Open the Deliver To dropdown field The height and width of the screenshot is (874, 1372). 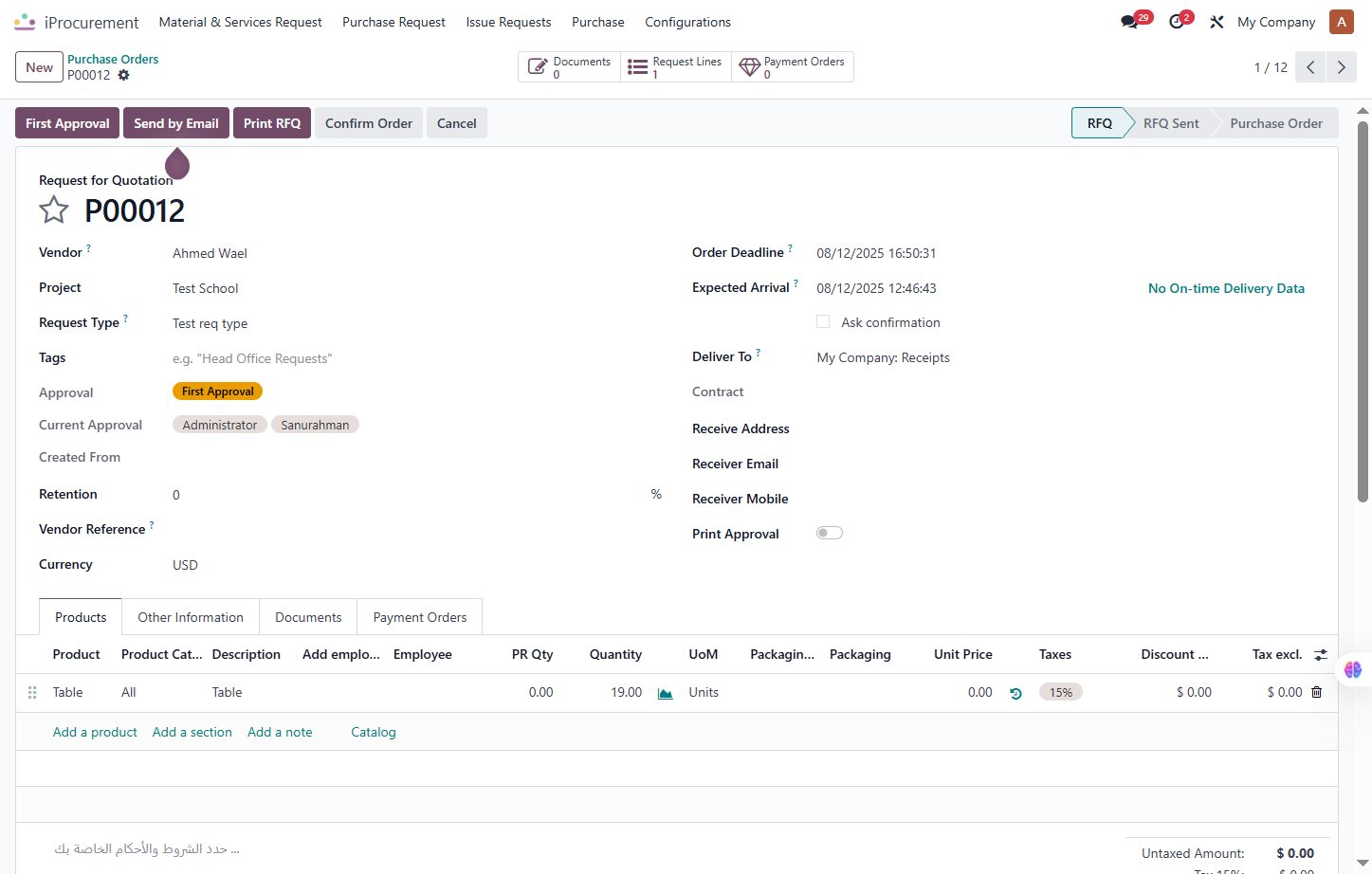pos(1066,357)
